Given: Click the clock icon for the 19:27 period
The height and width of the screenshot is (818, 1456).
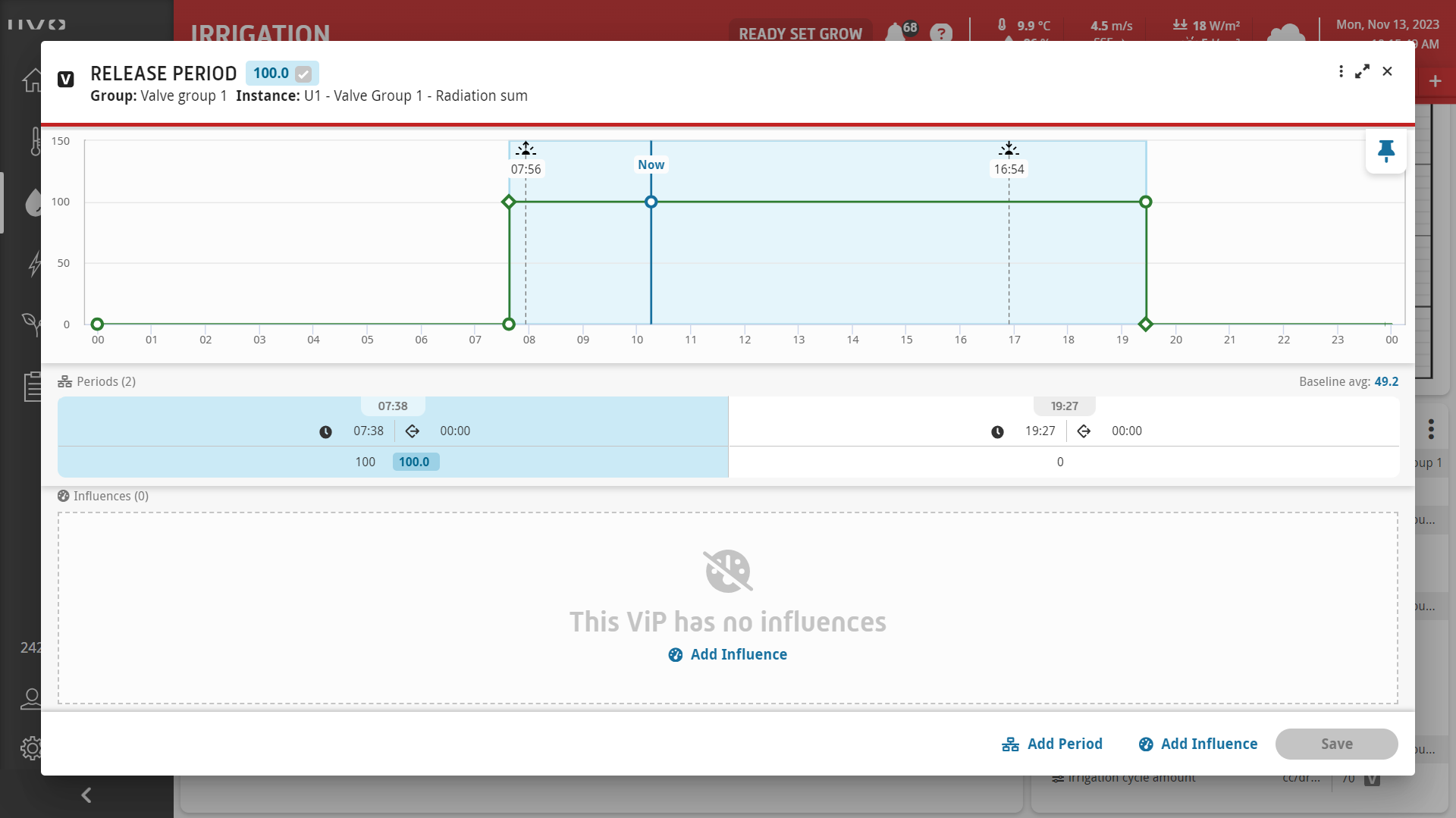Looking at the screenshot, I should click(x=997, y=432).
